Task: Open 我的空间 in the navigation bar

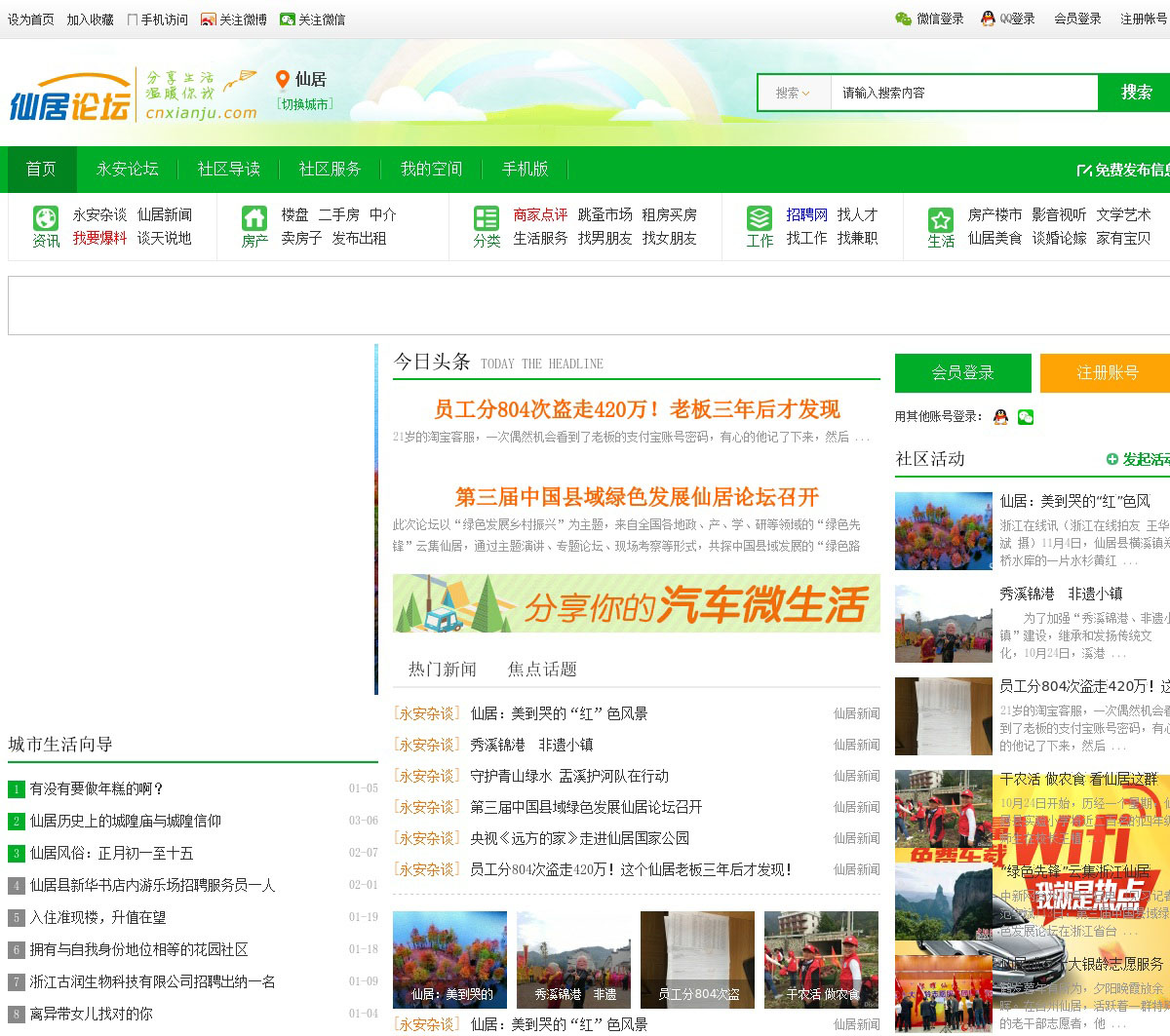Action: [431, 169]
